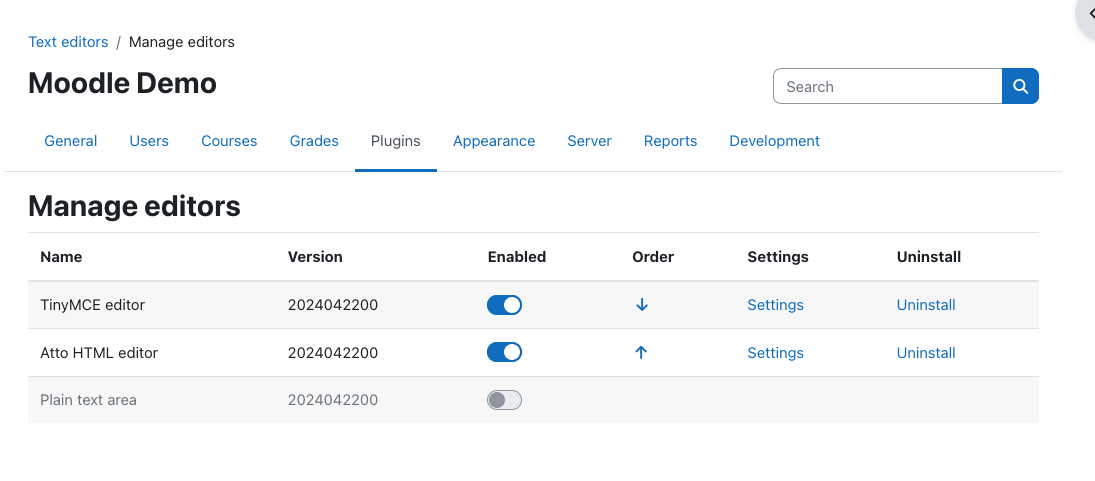Open the Development tab
This screenshot has height=481, width=1095.
(x=774, y=141)
